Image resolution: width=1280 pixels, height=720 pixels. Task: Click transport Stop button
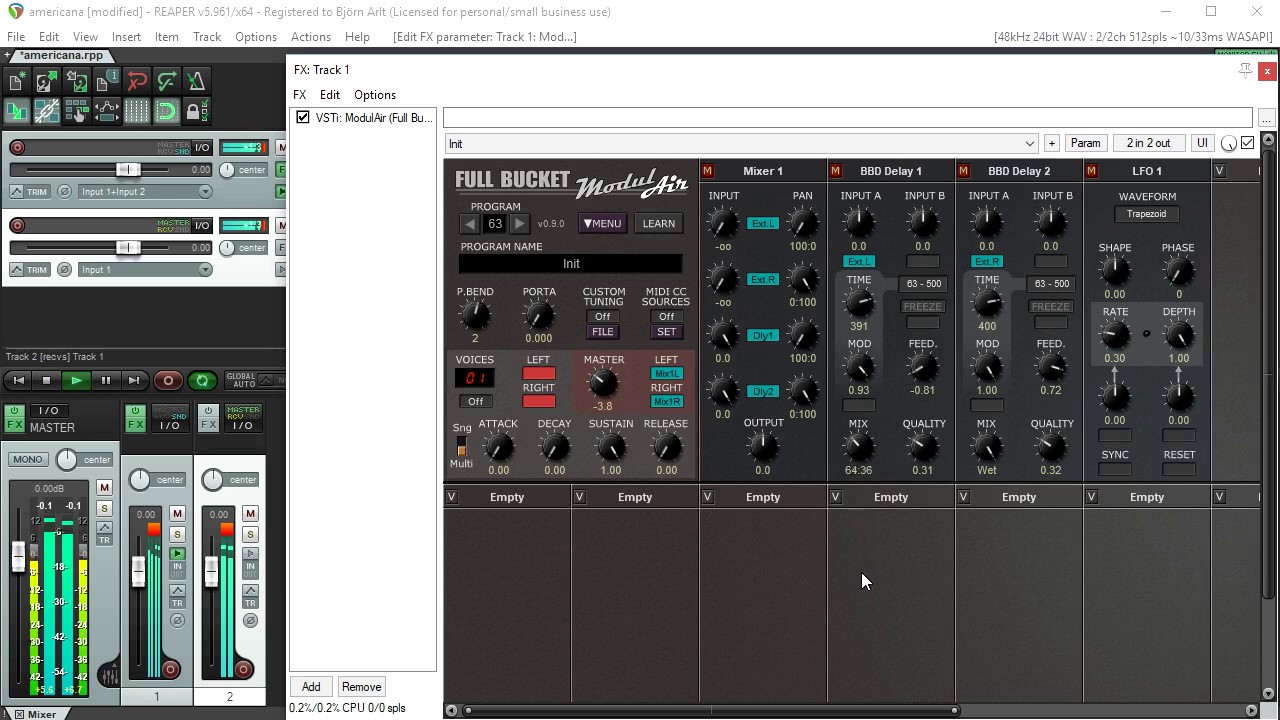(x=46, y=380)
